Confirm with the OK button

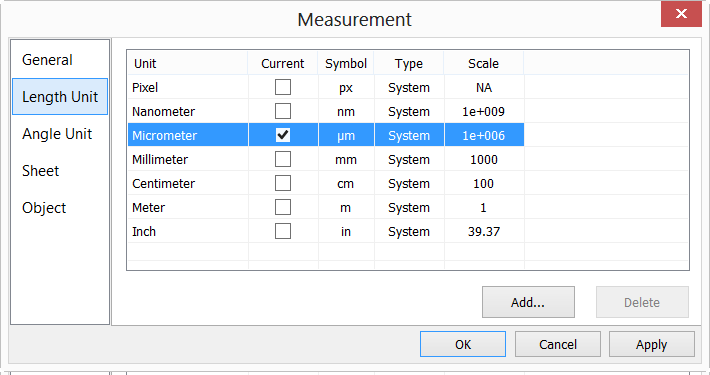click(463, 344)
